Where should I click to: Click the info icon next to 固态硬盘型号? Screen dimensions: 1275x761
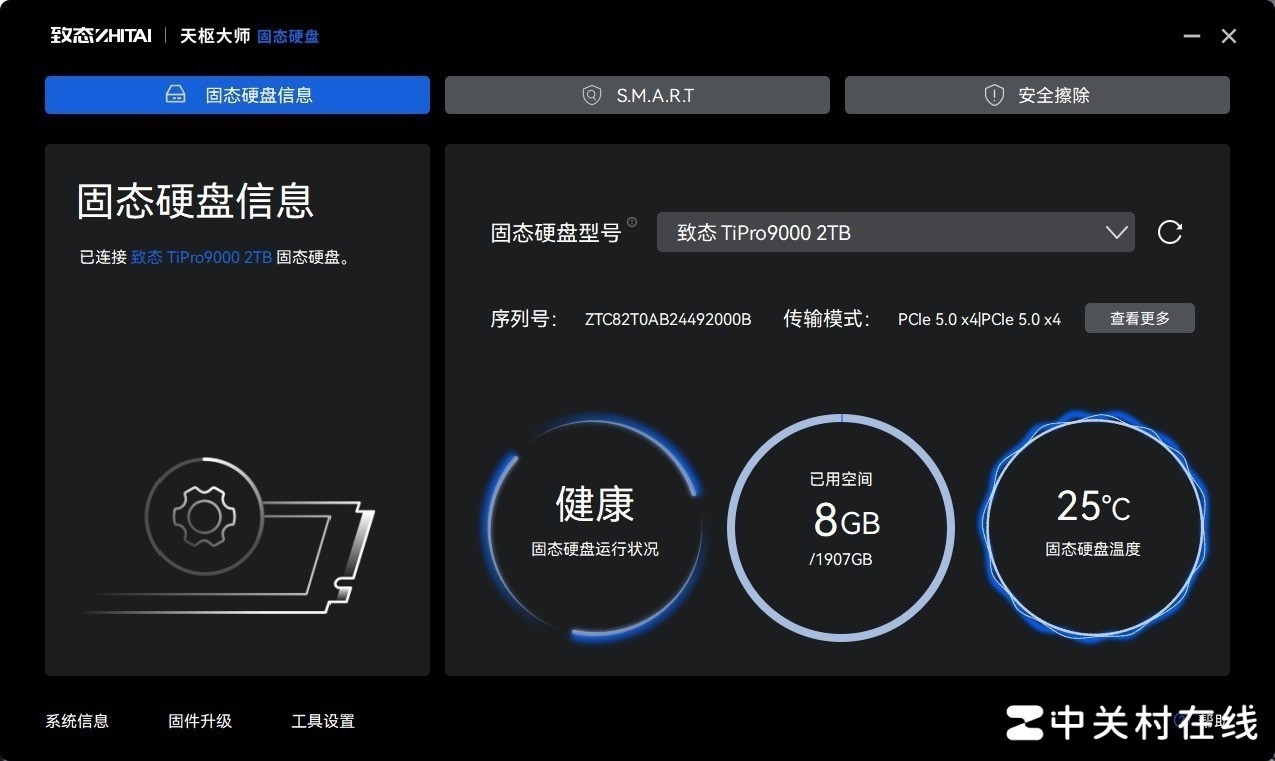(632, 222)
